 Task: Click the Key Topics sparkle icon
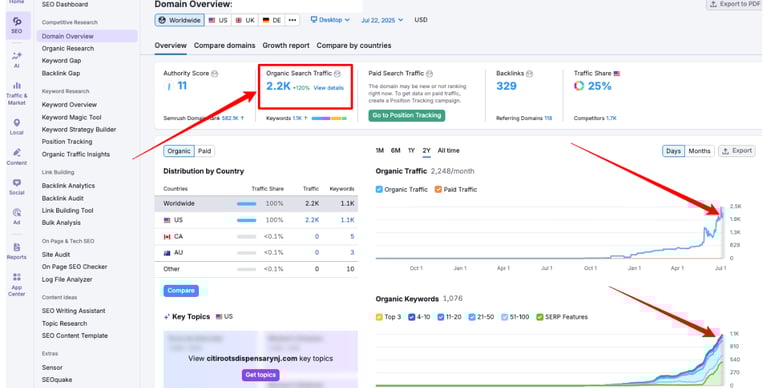167,317
